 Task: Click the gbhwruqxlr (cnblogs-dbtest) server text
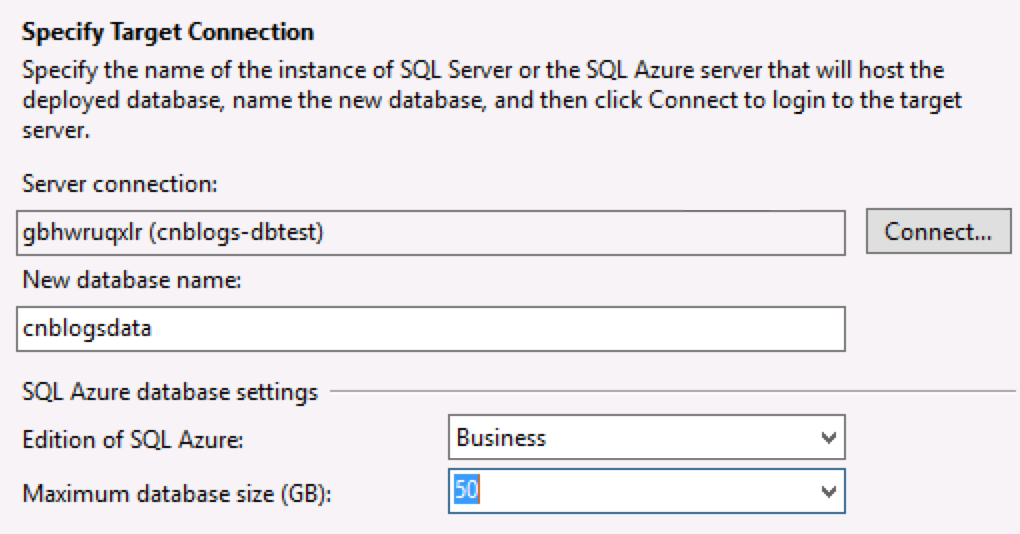coord(174,232)
